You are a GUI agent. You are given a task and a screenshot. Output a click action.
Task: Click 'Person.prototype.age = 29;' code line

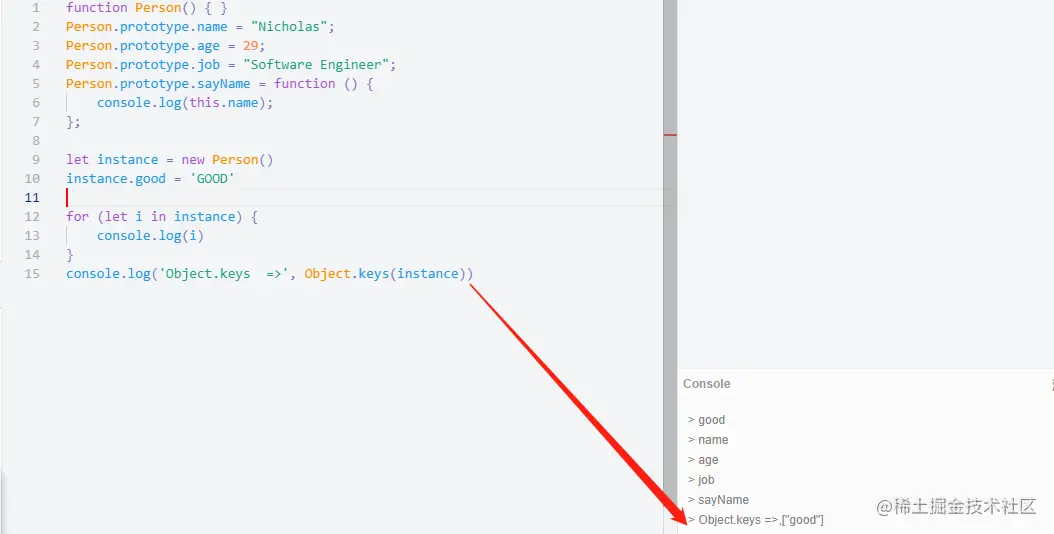point(165,46)
